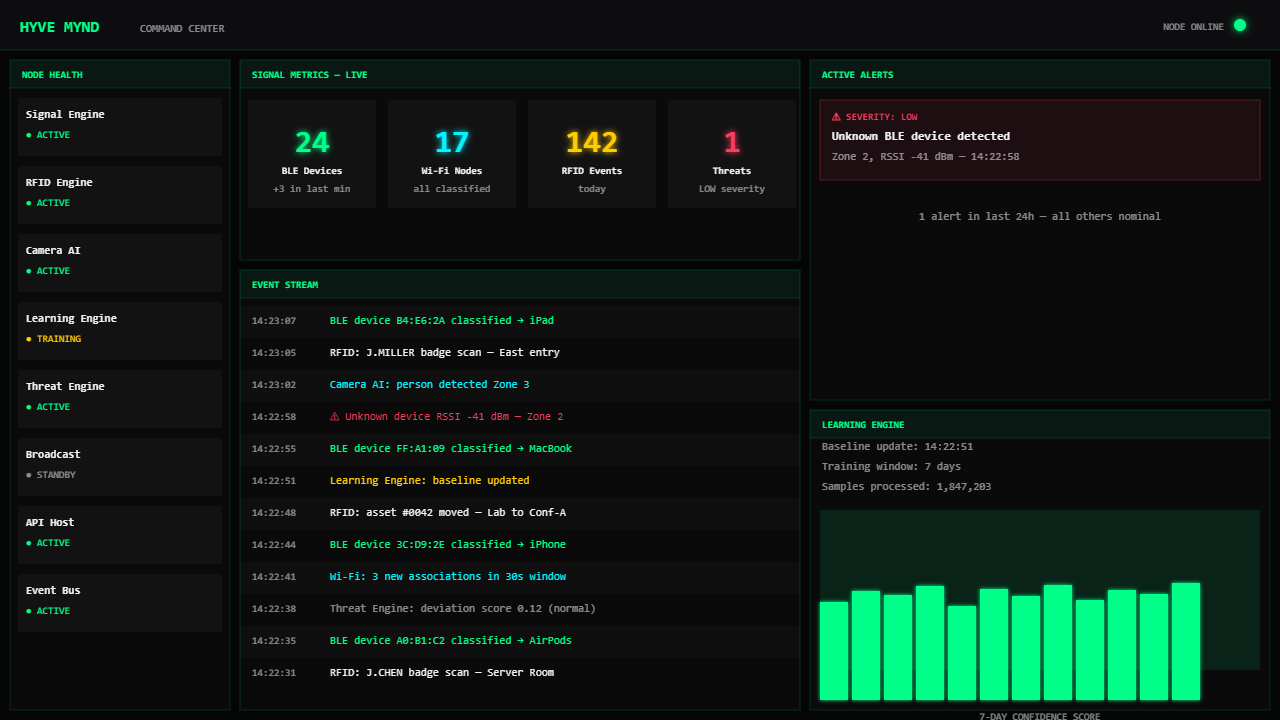This screenshot has height=720, width=1280.
Task: Open the Unknown BLE device detected alert
Action: coord(1040,140)
